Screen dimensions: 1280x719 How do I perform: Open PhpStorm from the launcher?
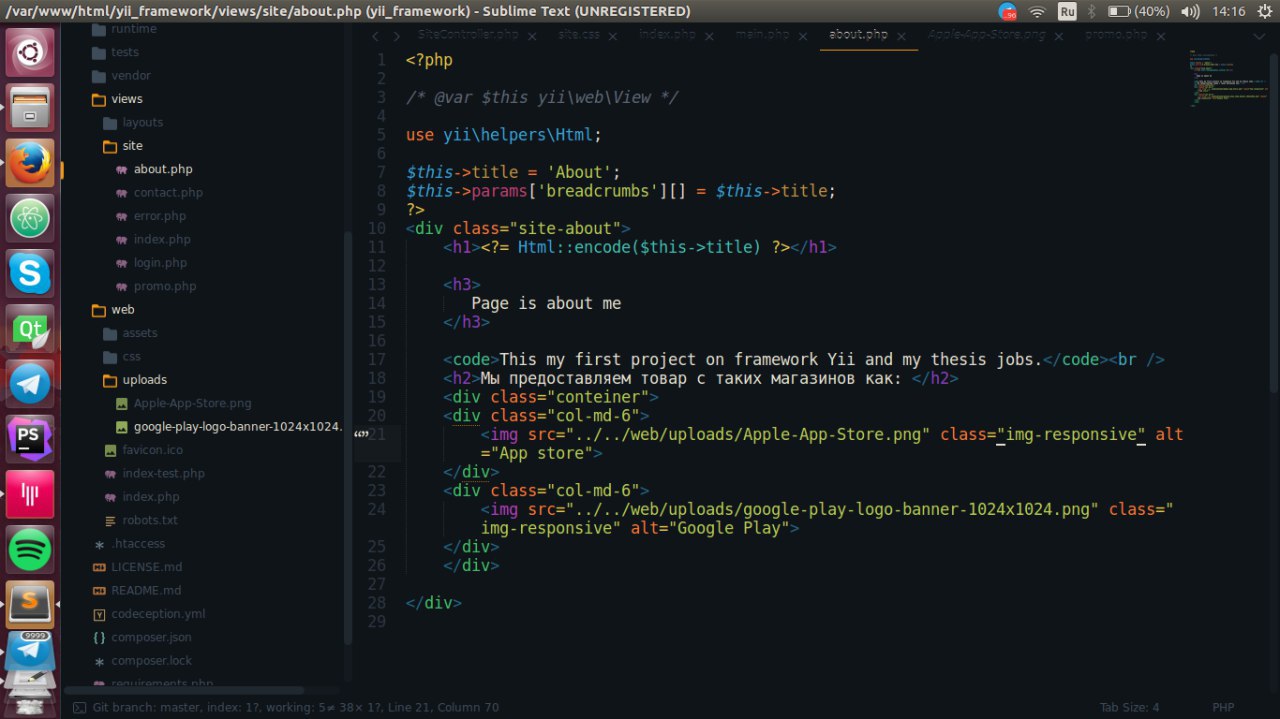[30, 438]
